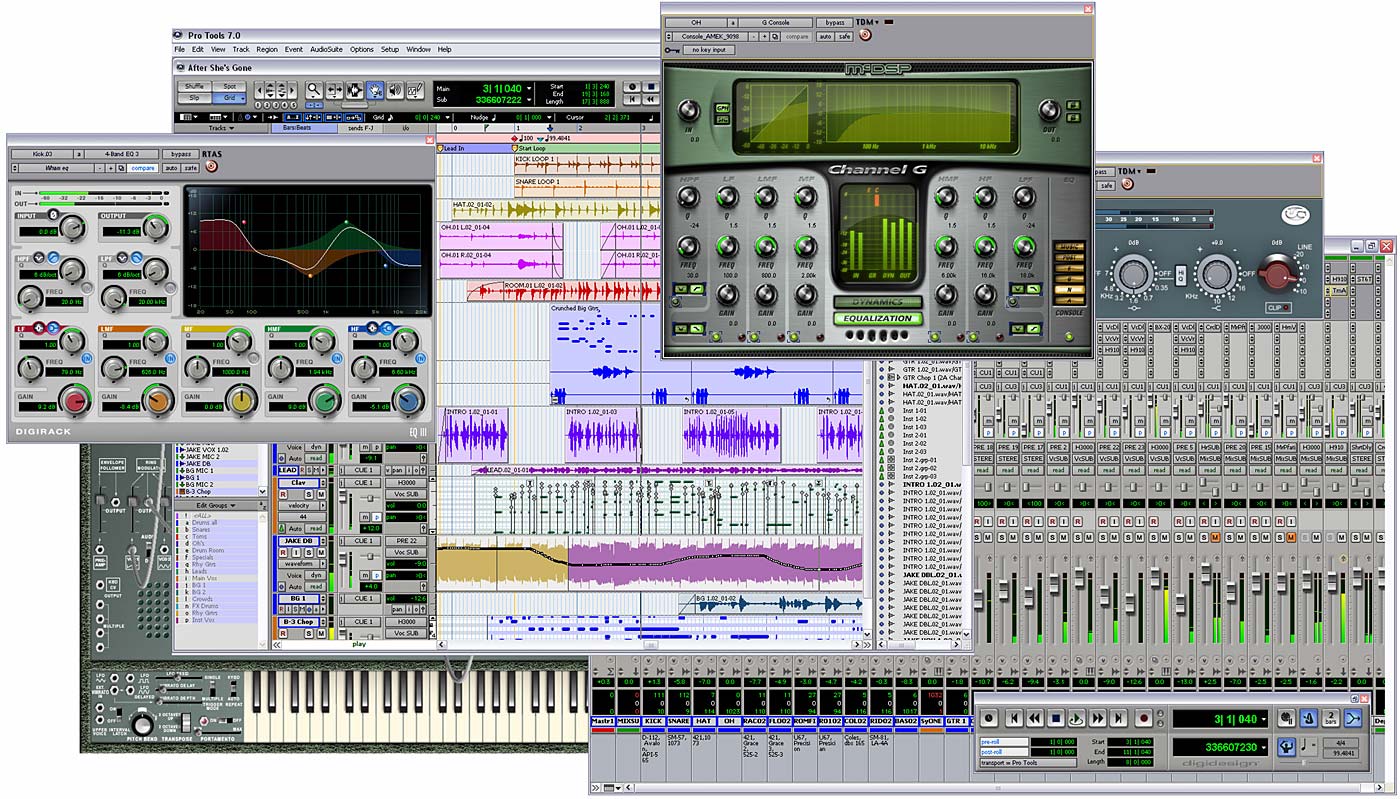Click the Shuffle edit mode button
The width and height of the screenshot is (1400, 799).
pos(194,86)
